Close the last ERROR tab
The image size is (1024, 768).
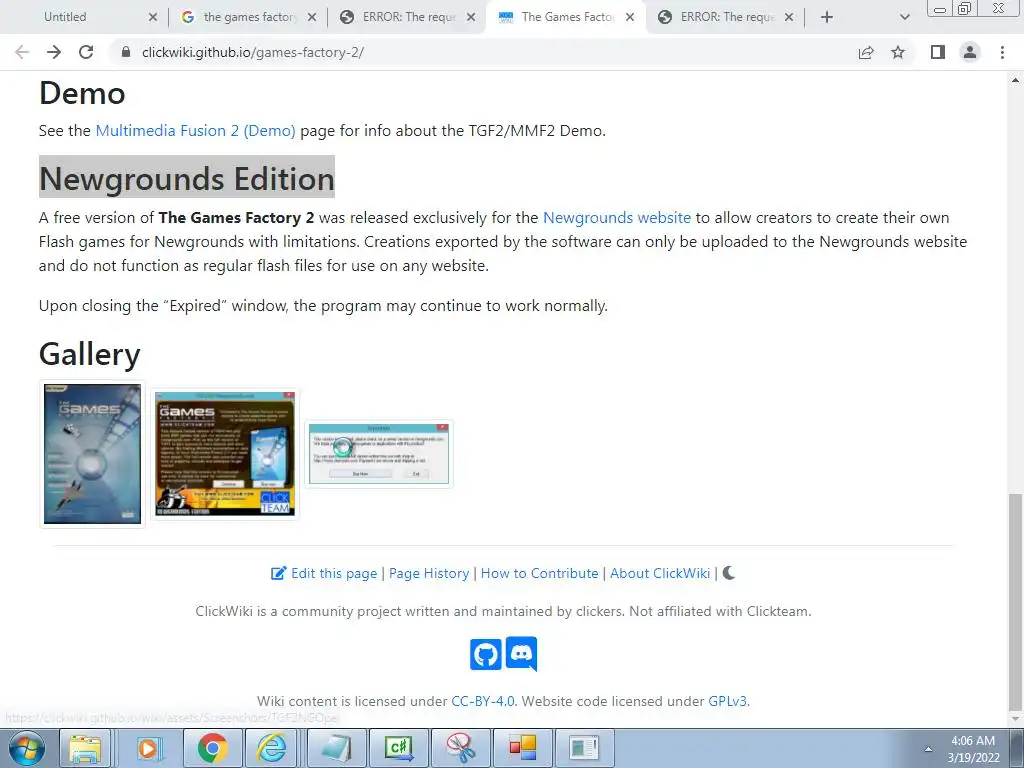tap(789, 17)
